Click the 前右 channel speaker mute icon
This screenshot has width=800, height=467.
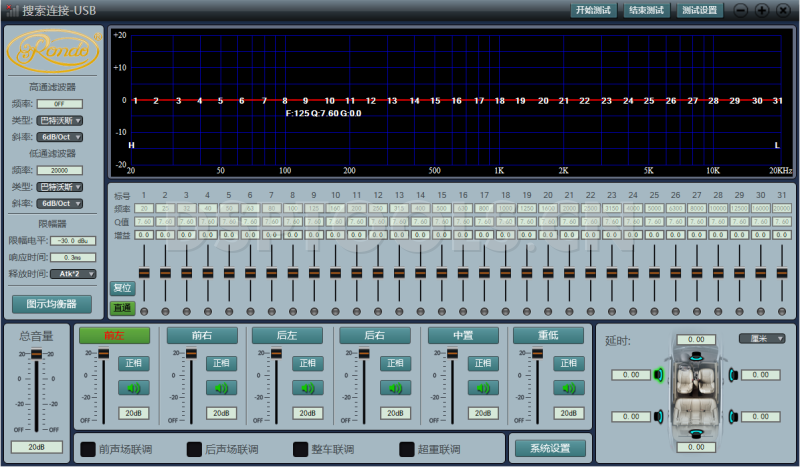click(x=221, y=388)
